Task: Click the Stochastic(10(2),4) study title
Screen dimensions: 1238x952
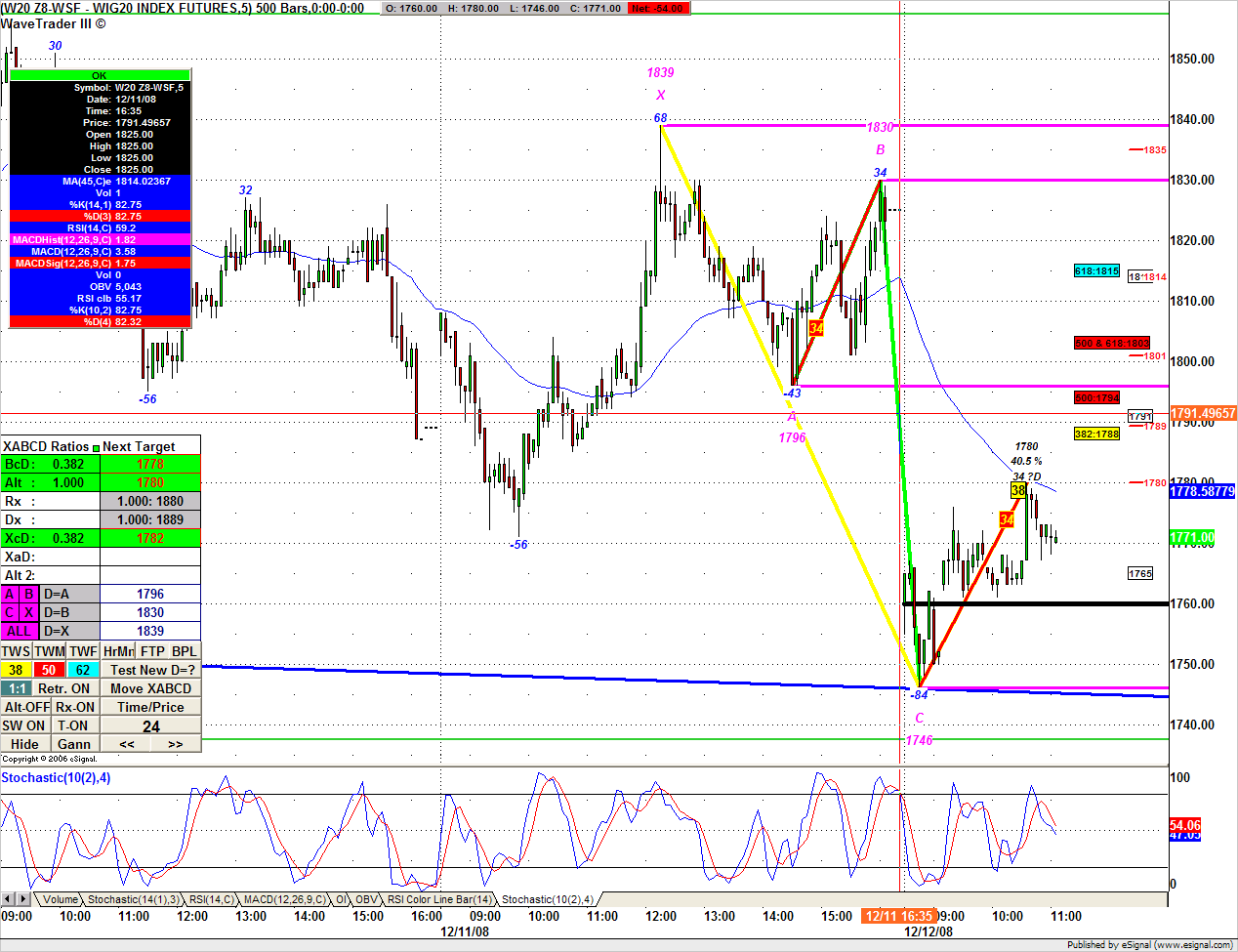Action: [x=56, y=778]
